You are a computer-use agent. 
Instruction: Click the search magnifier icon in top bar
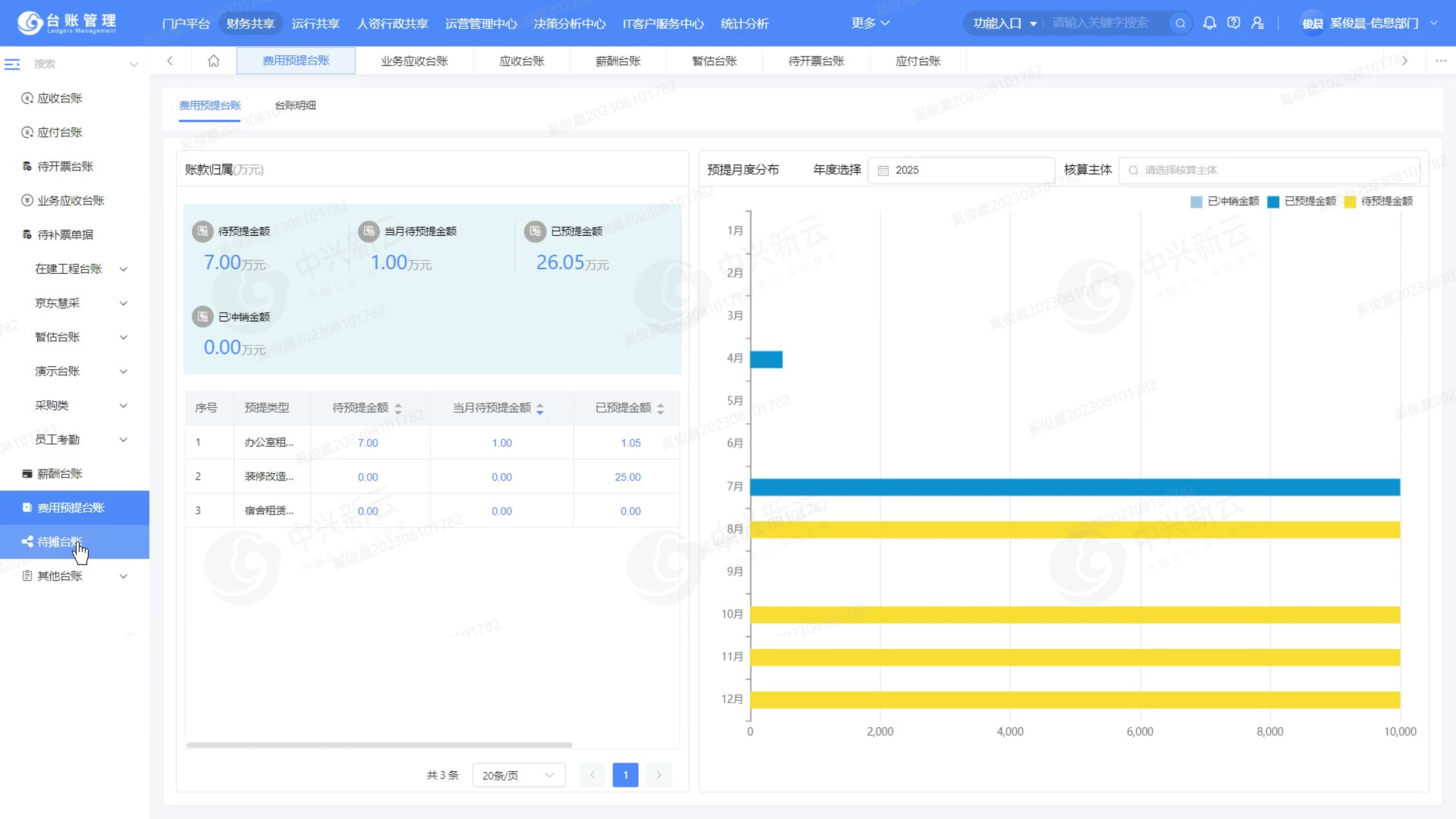1180,23
